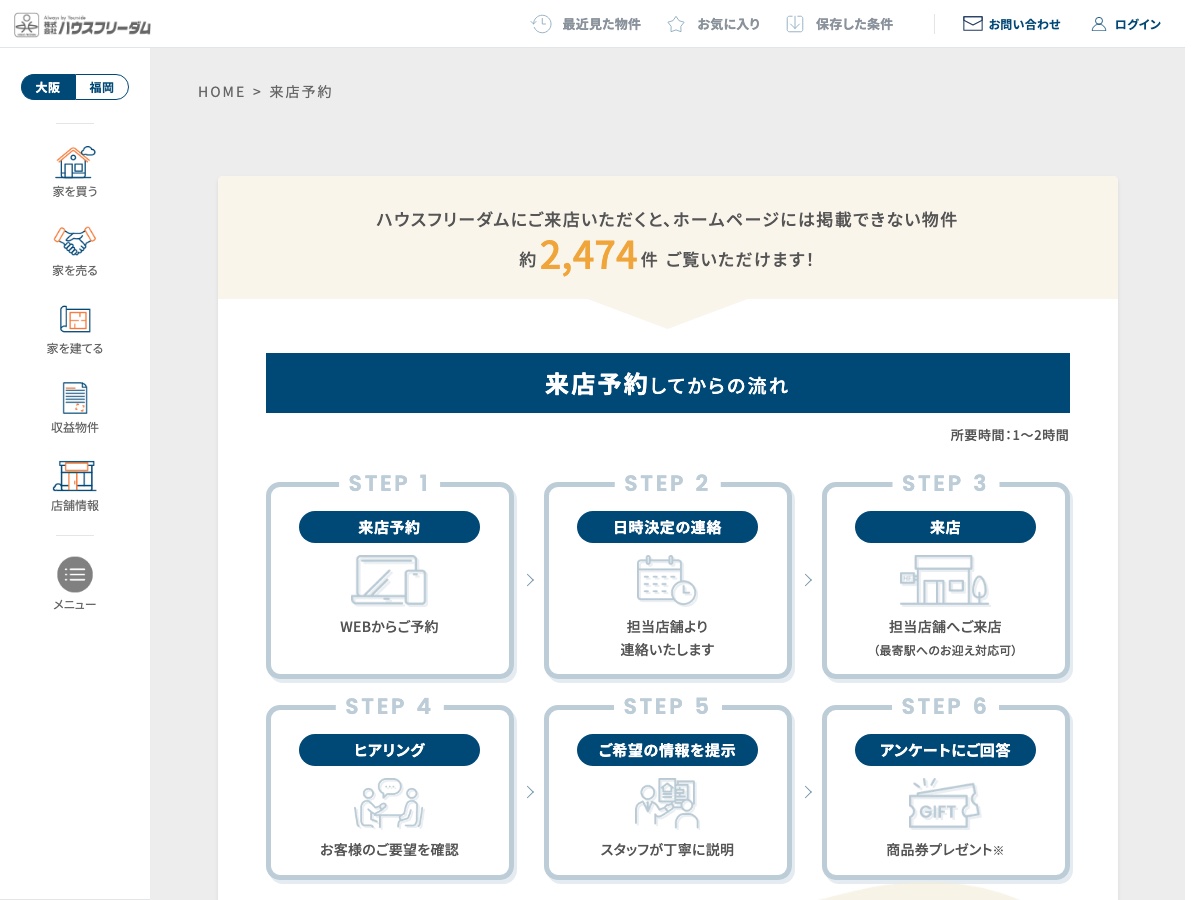Image resolution: width=1200 pixels, height=900 pixels.
Task: Click the ご希望の情報を提示 pill
Action: pyautogui.click(x=667, y=750)
